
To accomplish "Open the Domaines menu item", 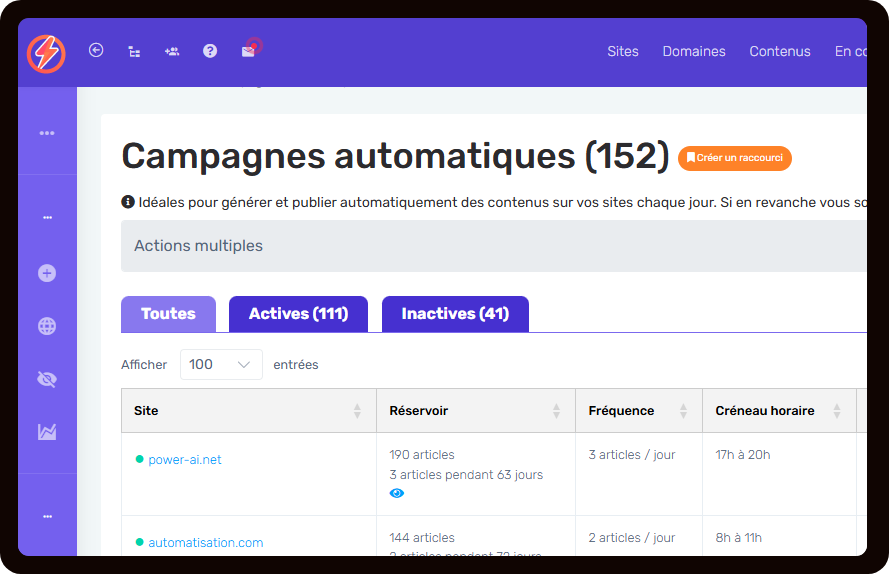I will coord(694,52).
